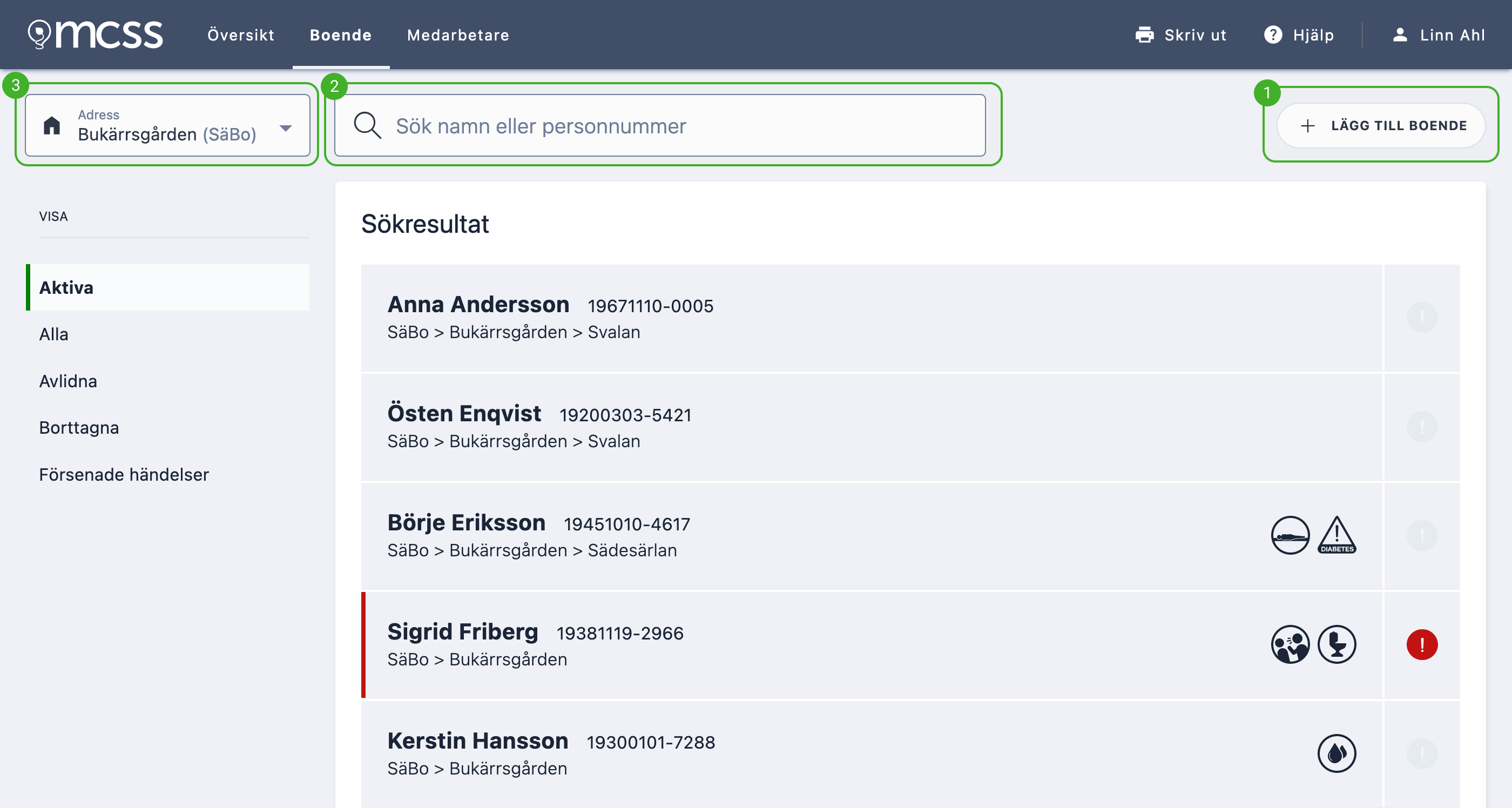
Task: Click the droplet icon on Kerstin Hansson's row
Action: pos(1336,753)
